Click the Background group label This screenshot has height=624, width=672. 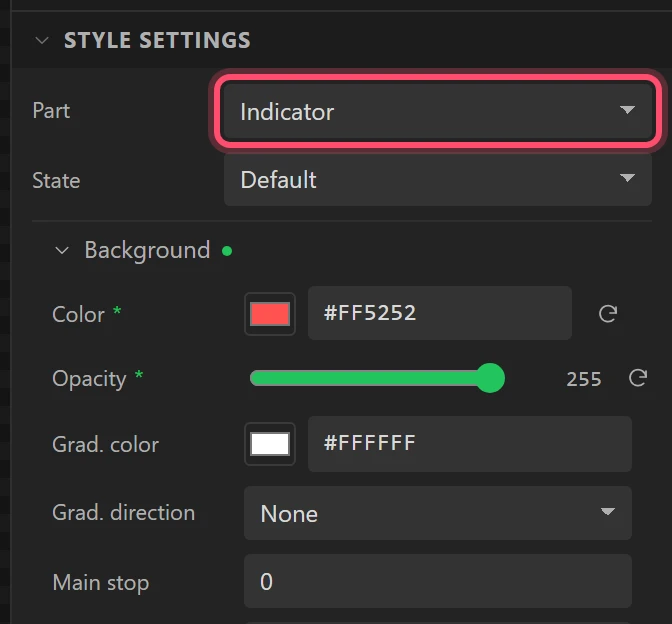tap(147, 250)
